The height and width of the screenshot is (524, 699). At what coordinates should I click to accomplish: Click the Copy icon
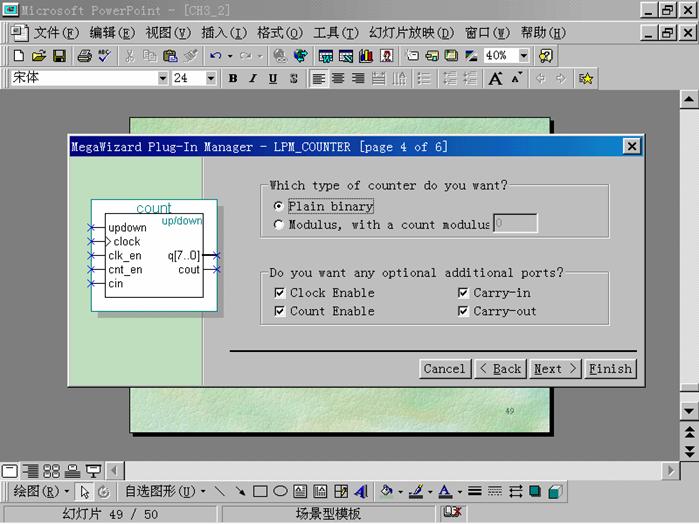click(149, 56)
